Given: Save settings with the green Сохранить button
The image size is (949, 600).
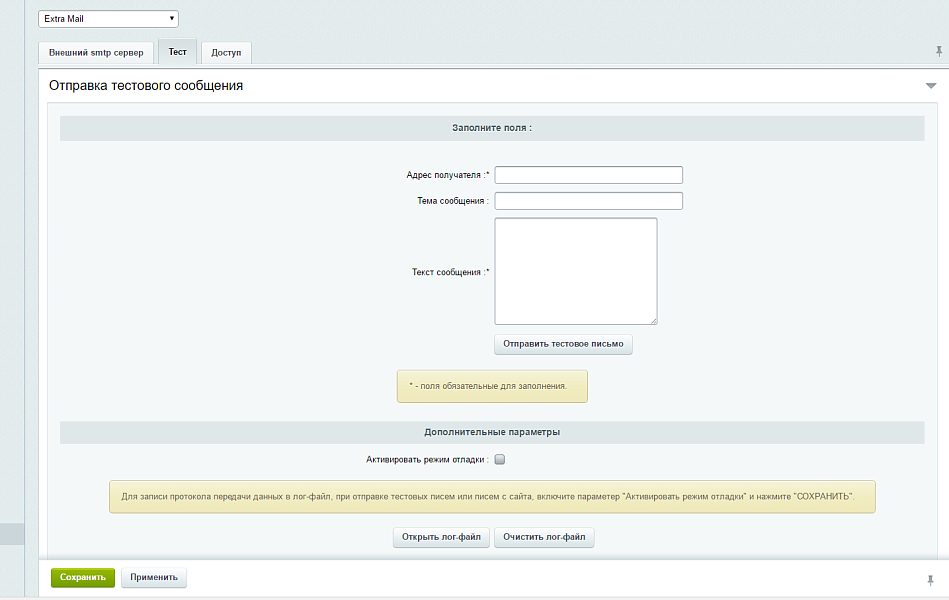Looking at the screenshot, I should 83,577.
